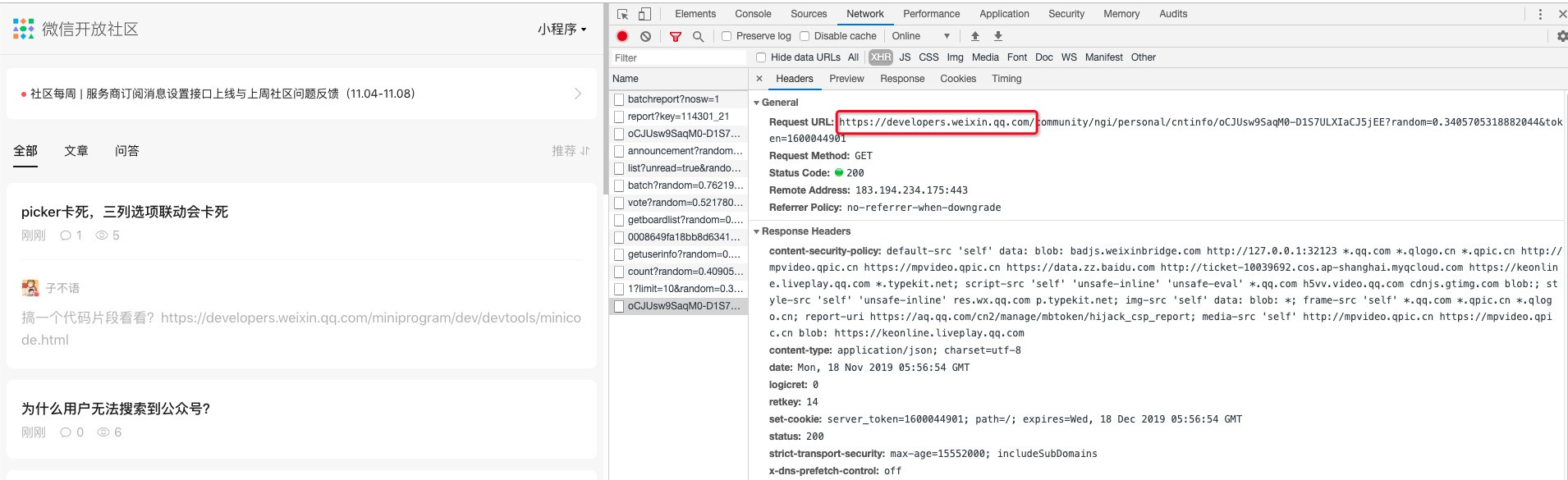Screen dimensions: 1568x480
Task: Tick checkbox for report?key=114301_21 request
Action: click(x=619, y=117)
